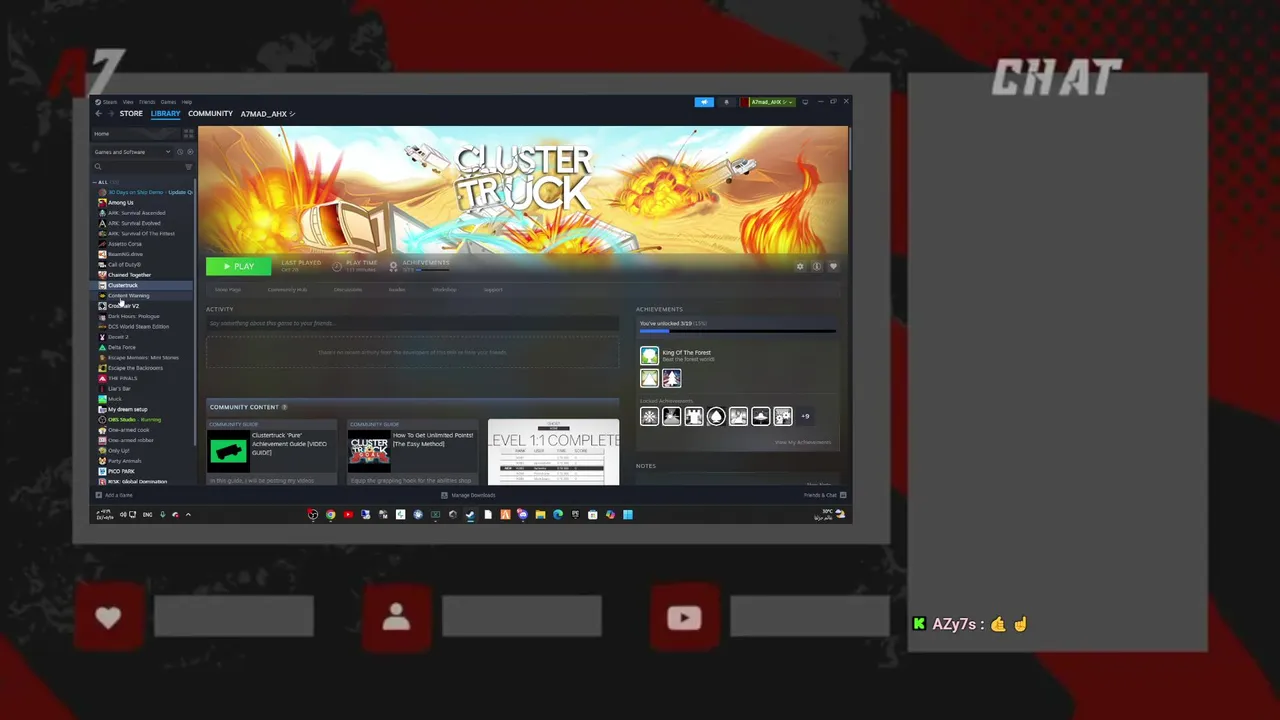Select Assetto Corsa in the library
Viewport: 1280px width, 720px height.
click(125, 244)
